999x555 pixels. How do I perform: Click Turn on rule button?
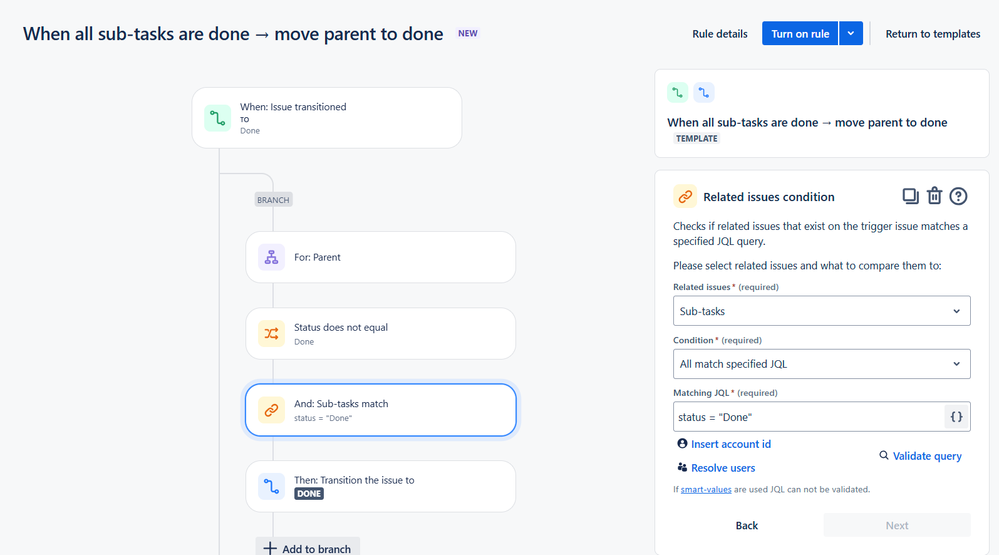click(800, 33)
